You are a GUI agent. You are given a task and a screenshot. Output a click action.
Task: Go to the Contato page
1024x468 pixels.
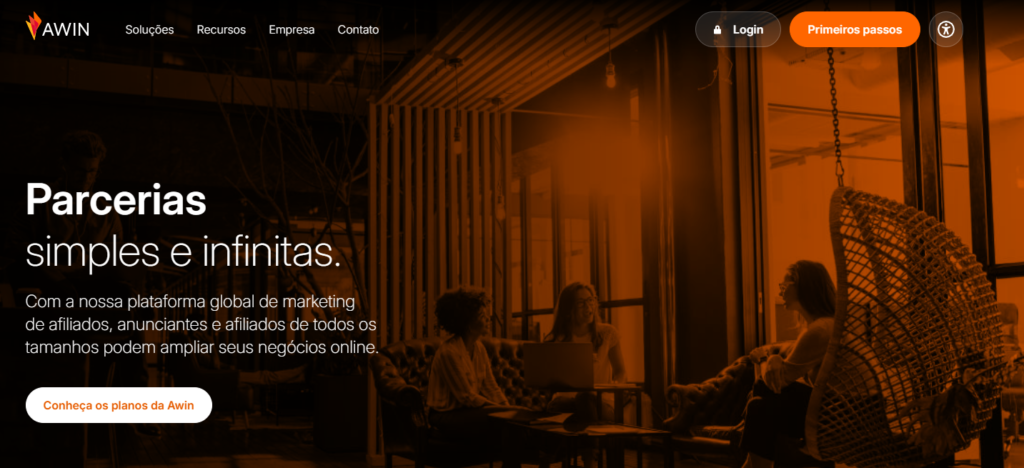click(x=358, y=30)
